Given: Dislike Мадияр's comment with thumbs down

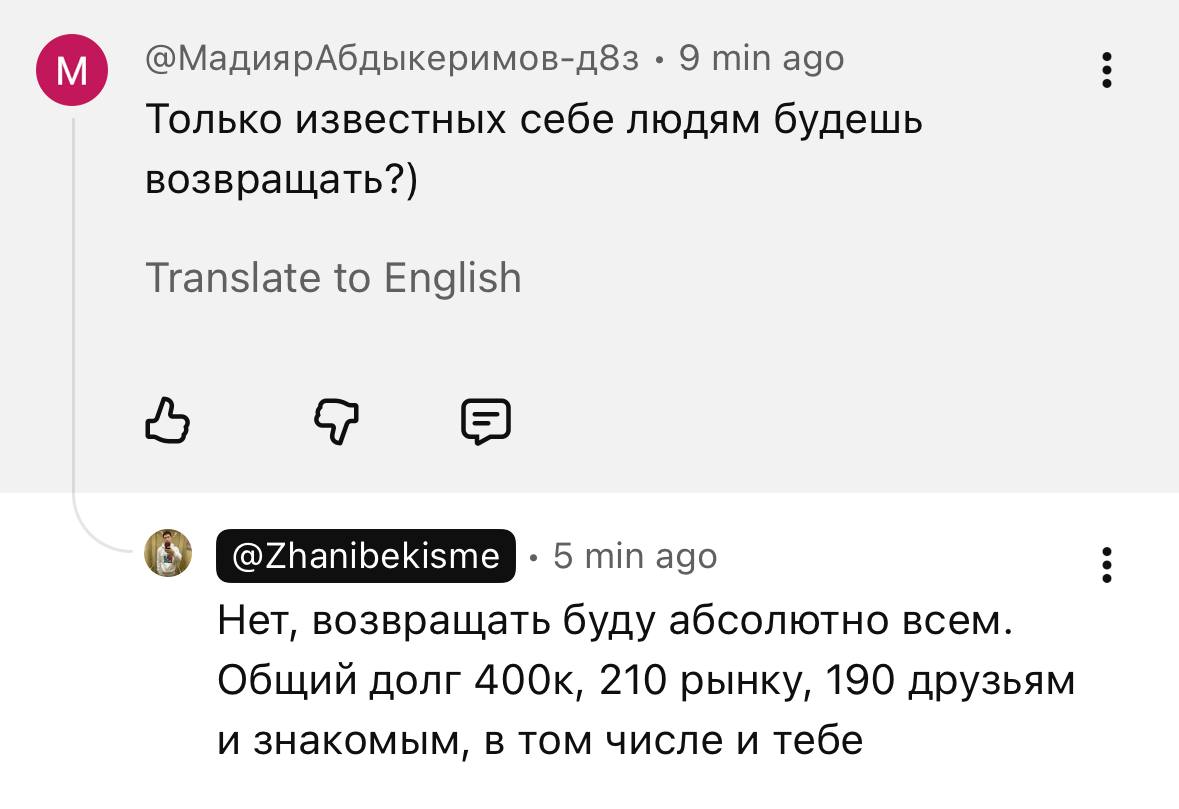Looking at the screenshot, I should pyautogui.click(x=337, y=421).
